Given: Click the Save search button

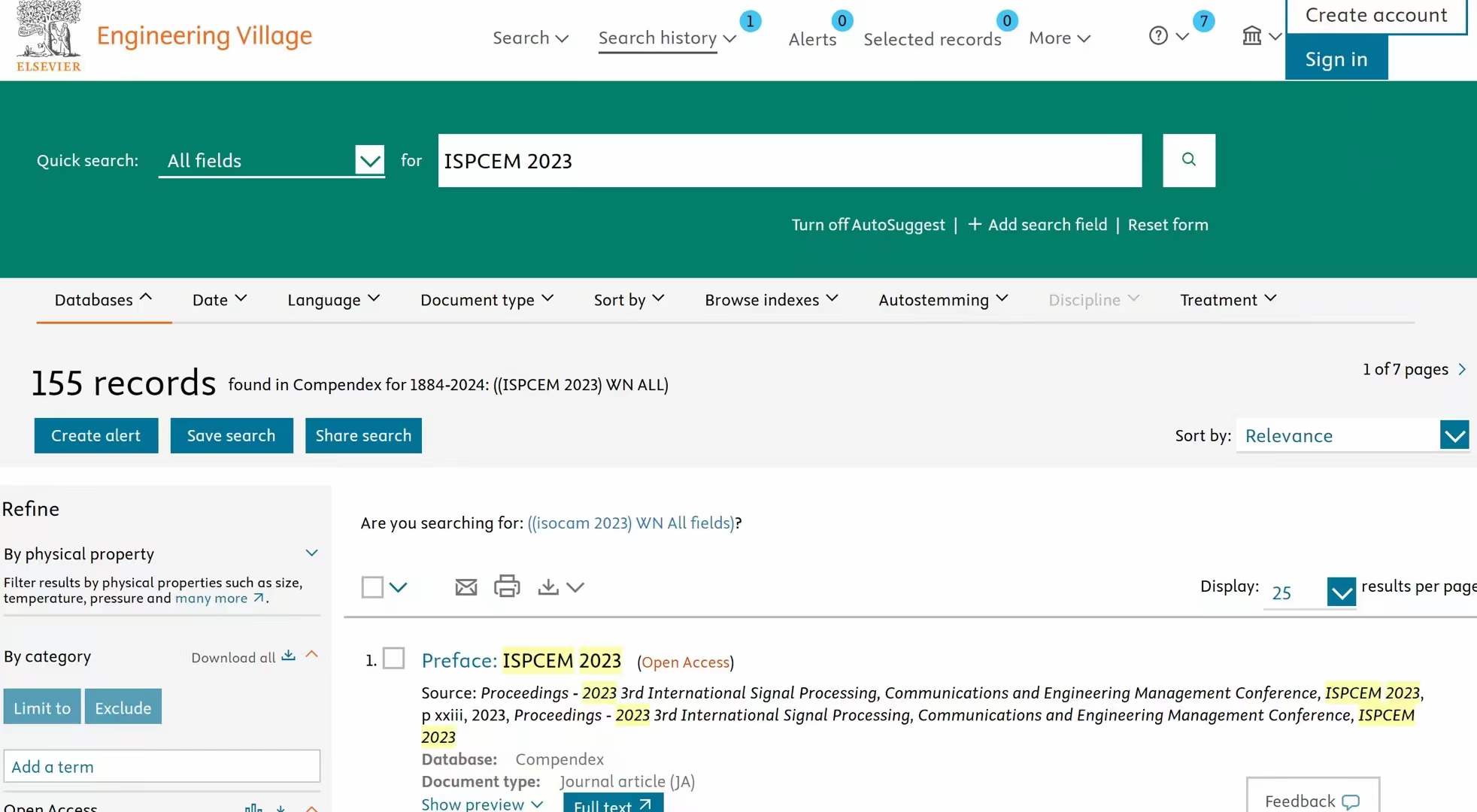Looking at the screenshot, I should pyautogui.click(x=232, y=435).
